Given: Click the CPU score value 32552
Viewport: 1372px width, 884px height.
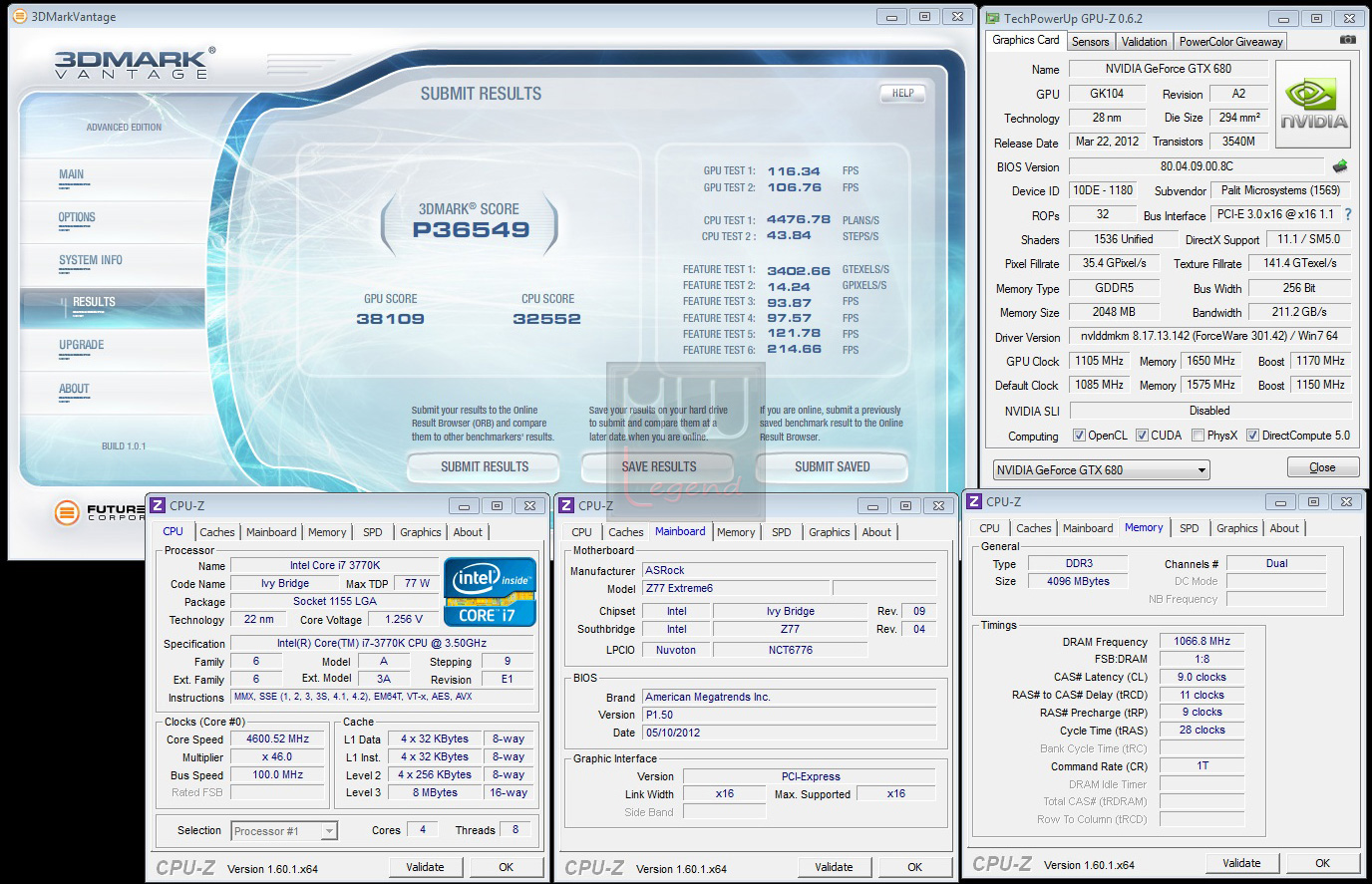Looking at the screenshot, I should (547, 319).
